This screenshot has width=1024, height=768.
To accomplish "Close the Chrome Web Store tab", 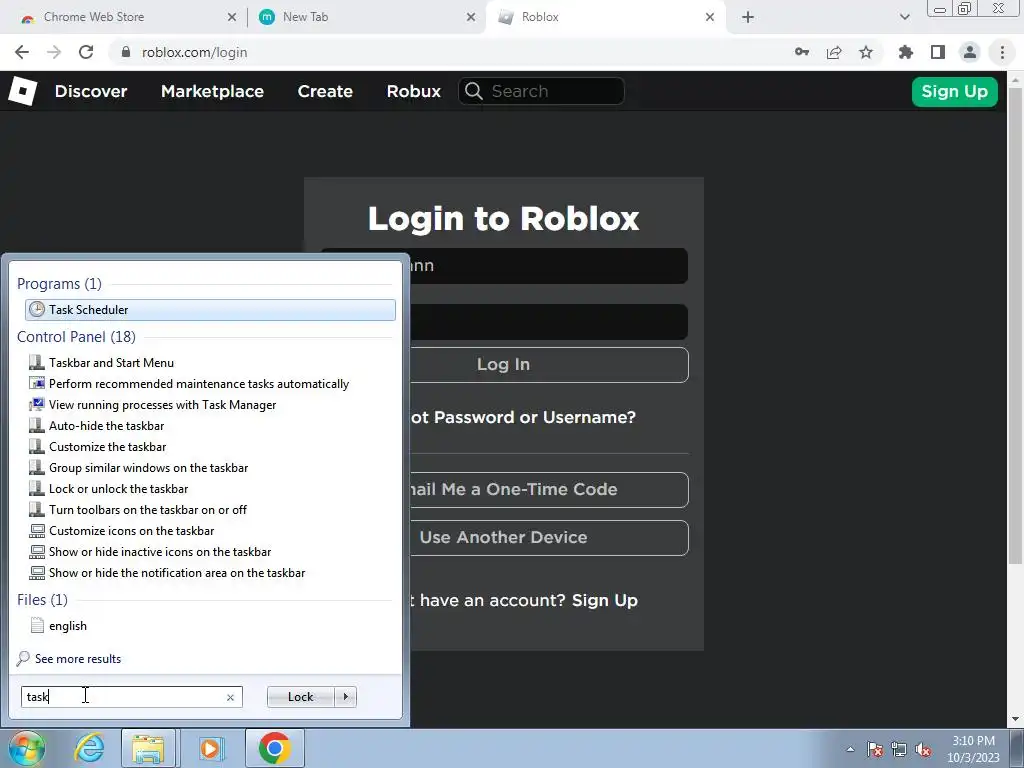I will [x=232, y=17].
